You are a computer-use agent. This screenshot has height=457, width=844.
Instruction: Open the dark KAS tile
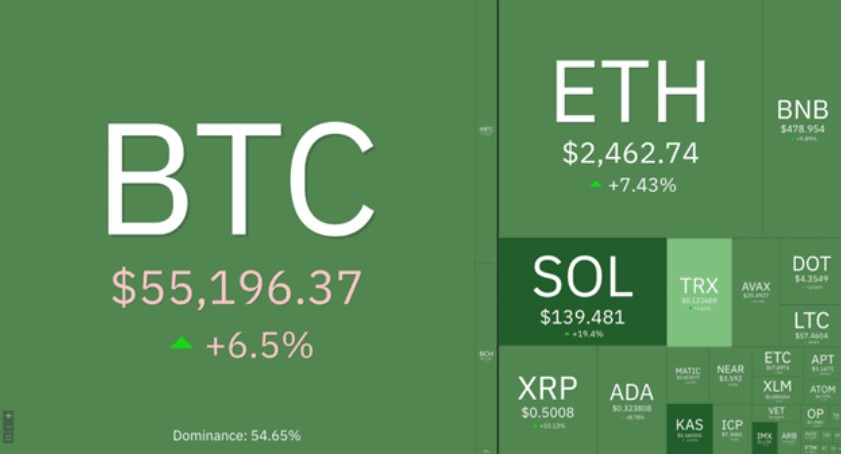(x=690, y=429)
